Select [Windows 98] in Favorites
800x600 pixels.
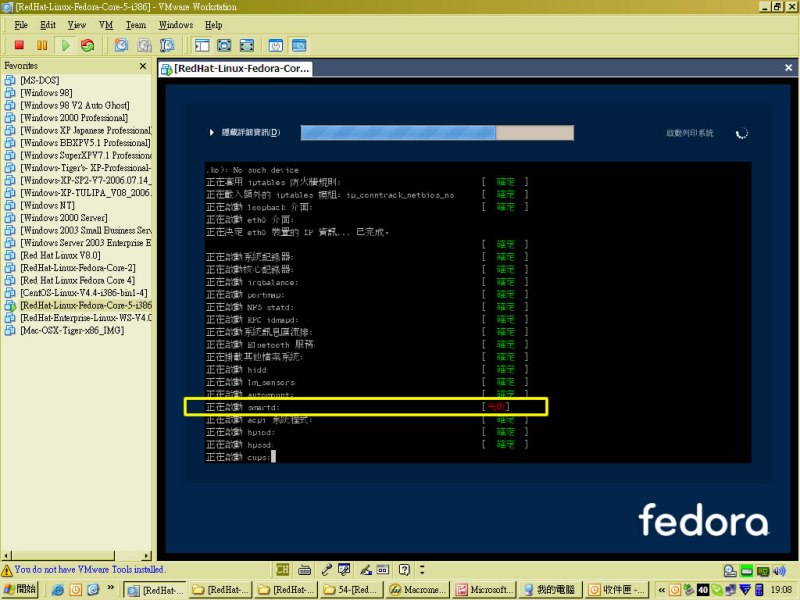pyautogui.click(x=46, y=92)
